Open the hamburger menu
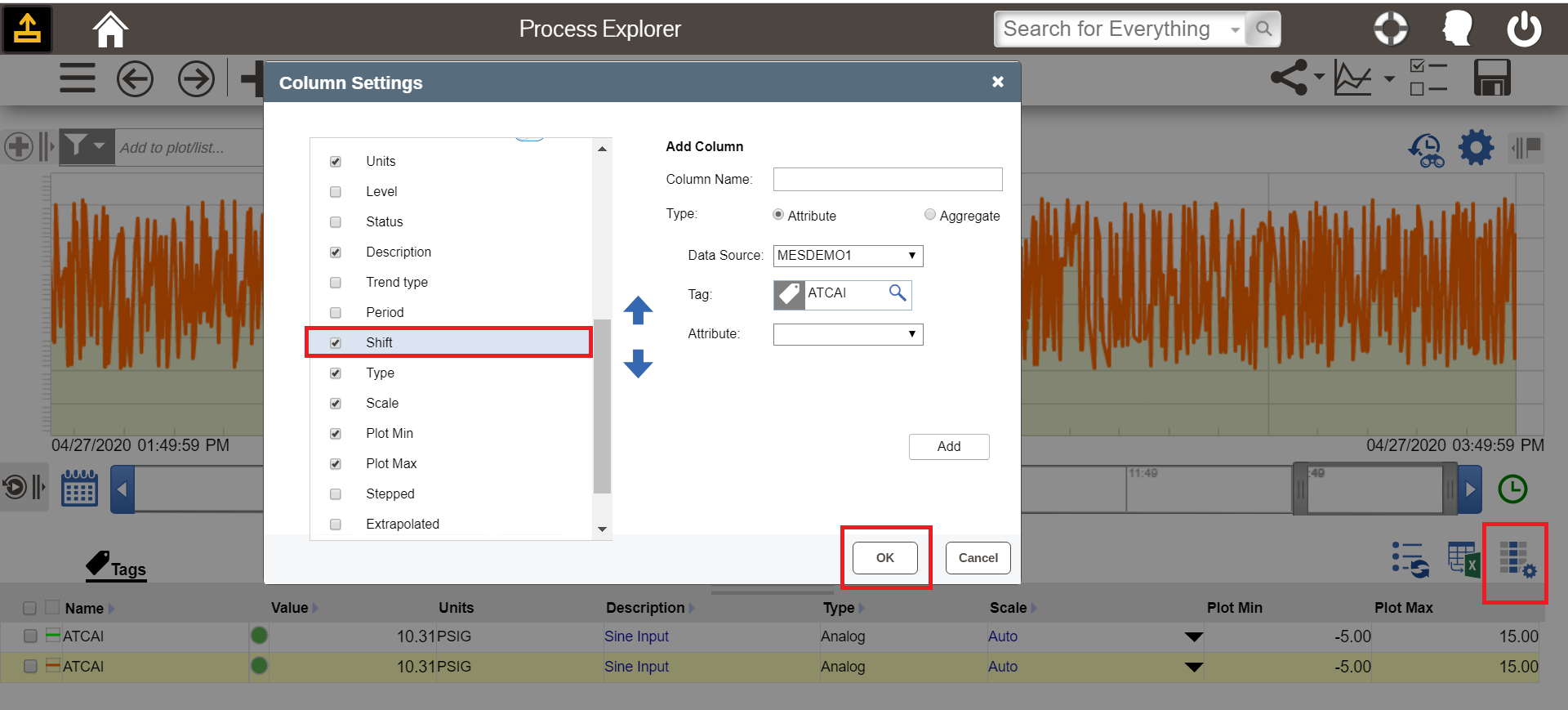1568x710 pixels. [78, 78]
